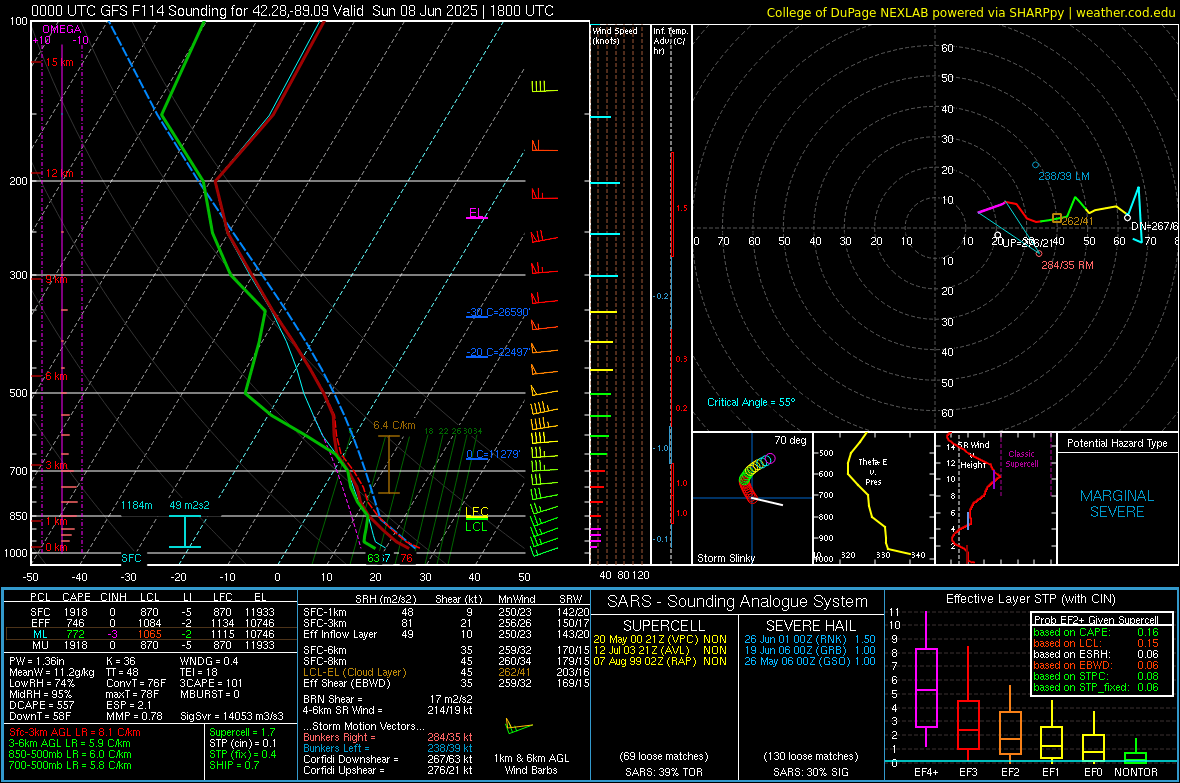Click the Storm Slinky label
The width and height of the screenshot is (1180, 783).
(x=725, y=558)
